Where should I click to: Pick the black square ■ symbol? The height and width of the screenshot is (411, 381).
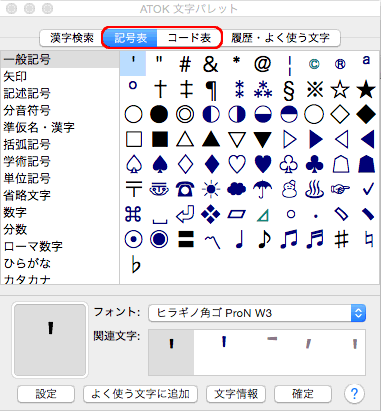[x=160, y=139]
